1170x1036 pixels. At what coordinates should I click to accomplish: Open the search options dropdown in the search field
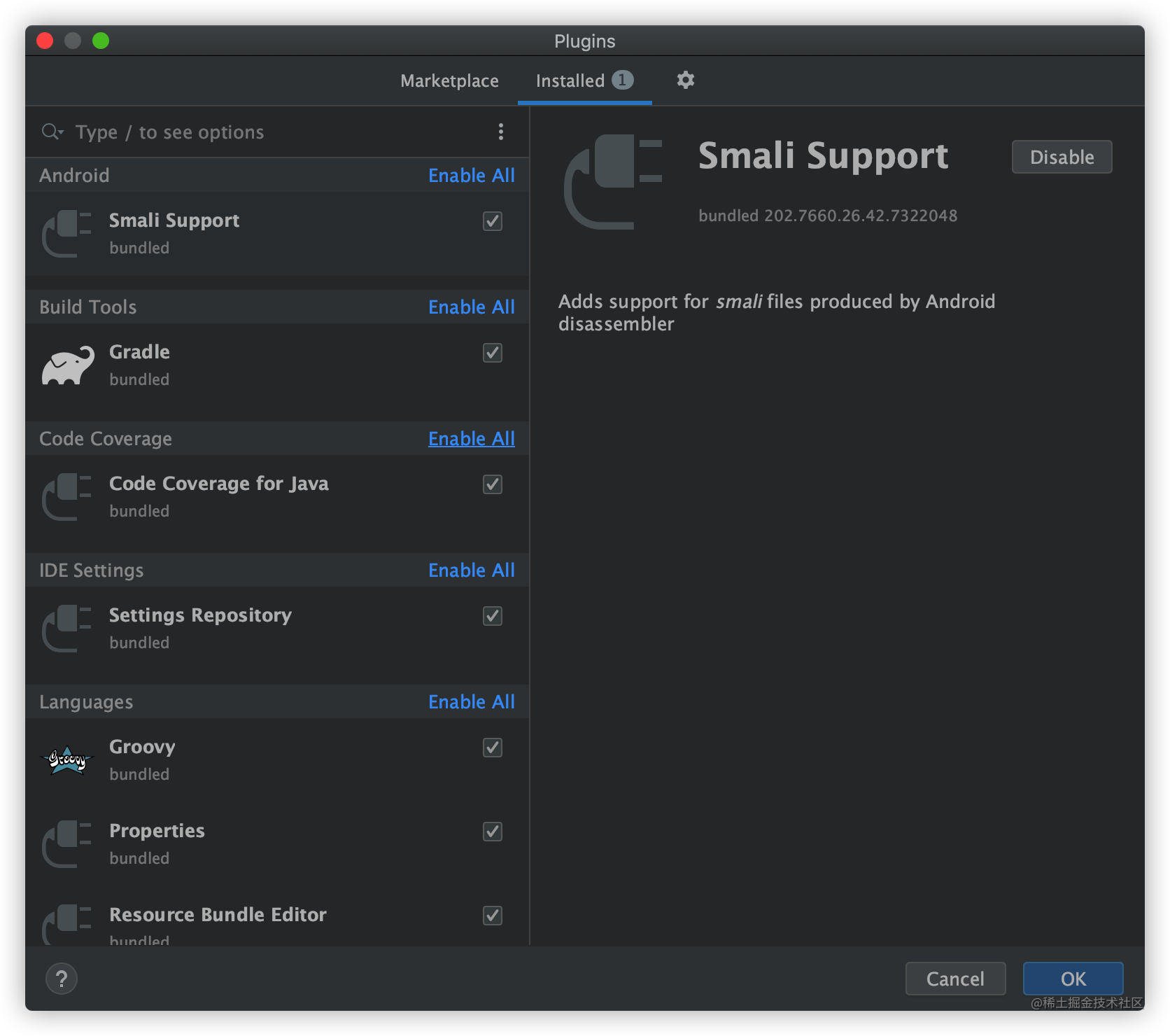52,131
